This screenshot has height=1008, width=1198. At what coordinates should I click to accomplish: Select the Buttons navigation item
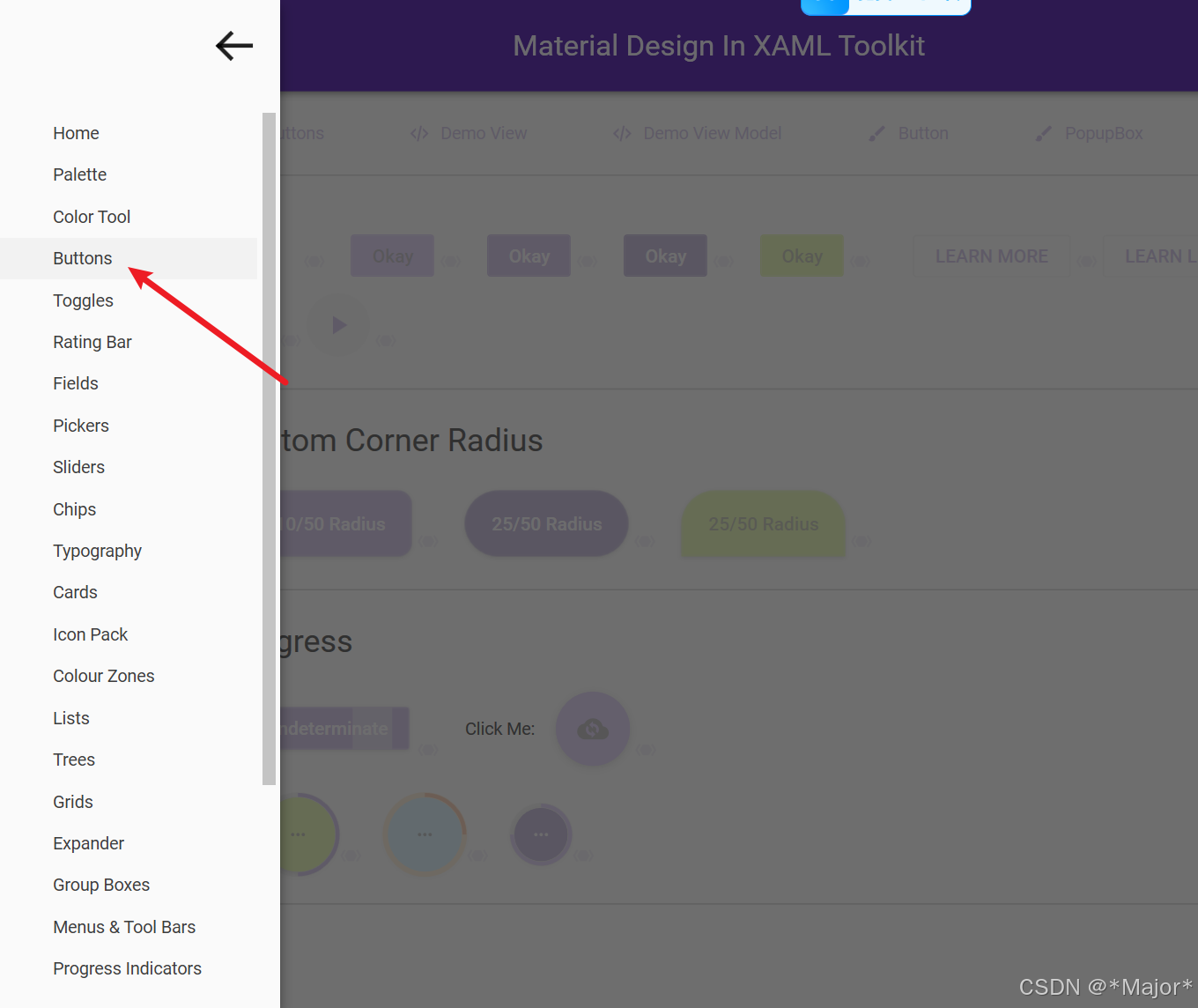pyautogui.click(x=129, y=258)
